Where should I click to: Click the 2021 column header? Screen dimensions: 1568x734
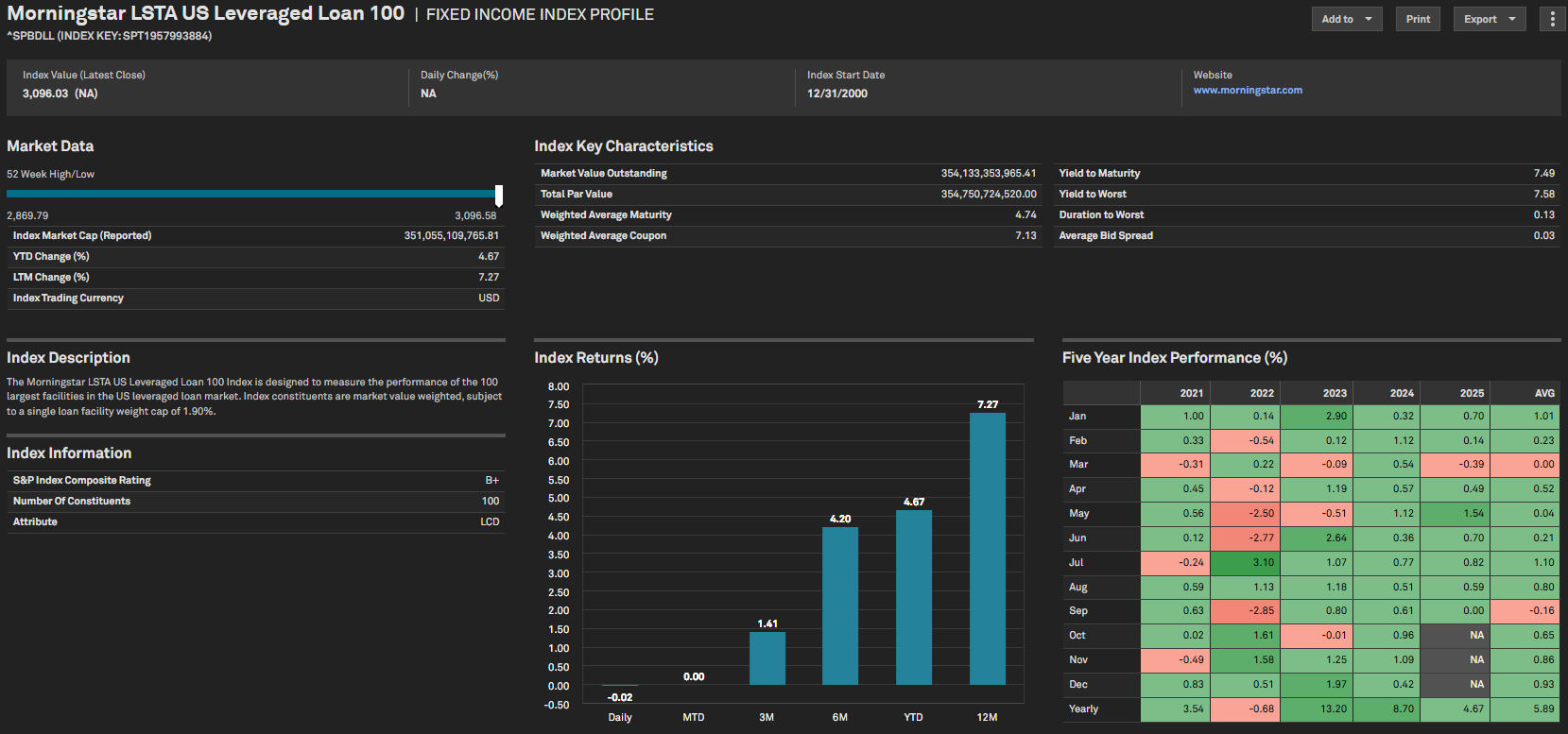point(1175,393)
